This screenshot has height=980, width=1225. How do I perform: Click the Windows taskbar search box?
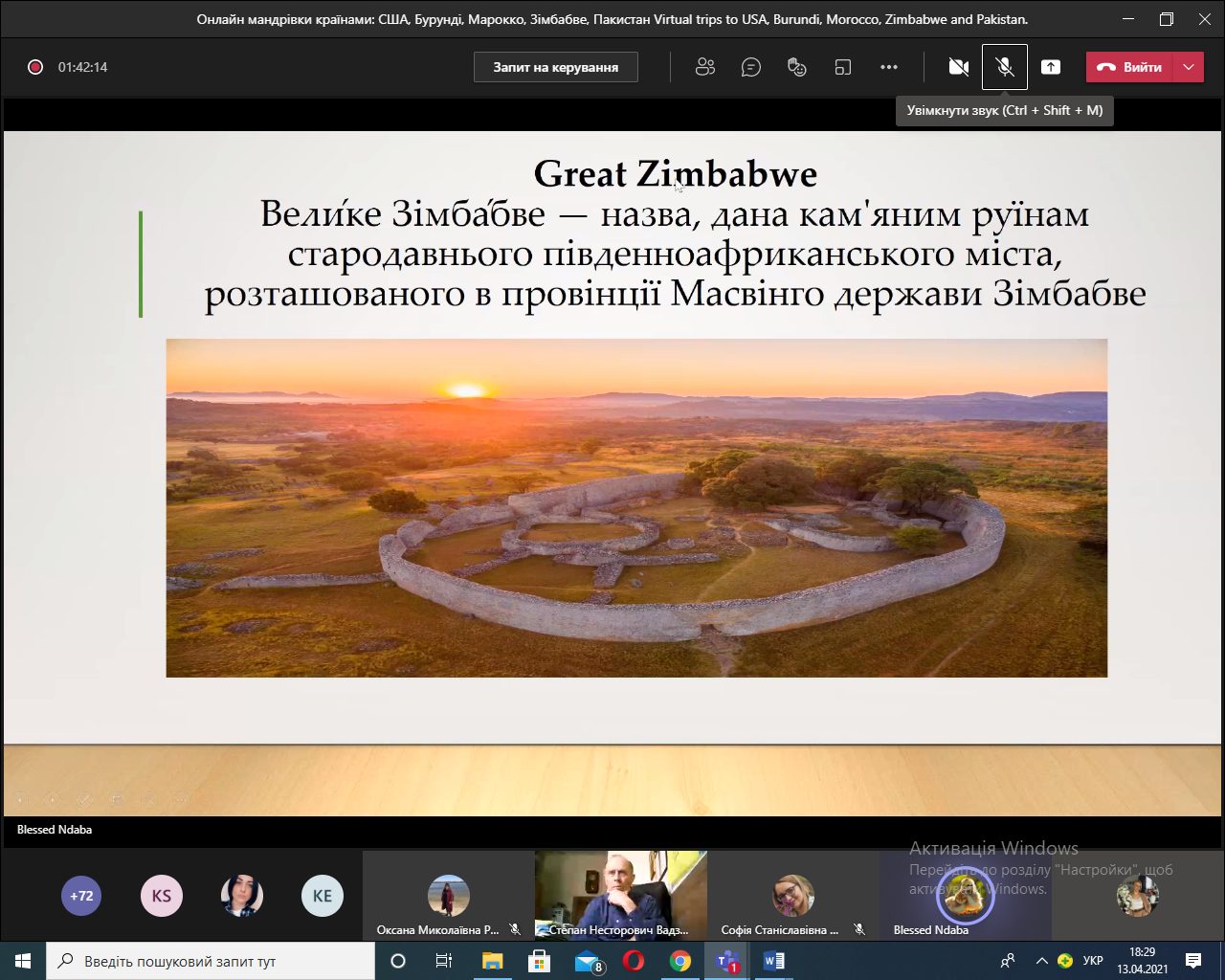coord(211,961)
